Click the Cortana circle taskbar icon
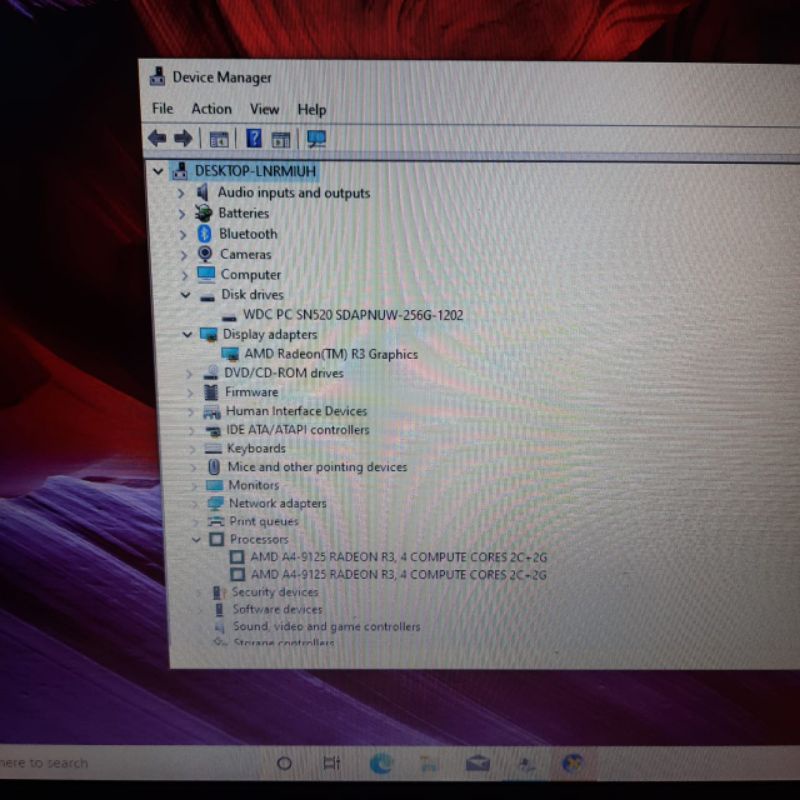 point(284,763)
